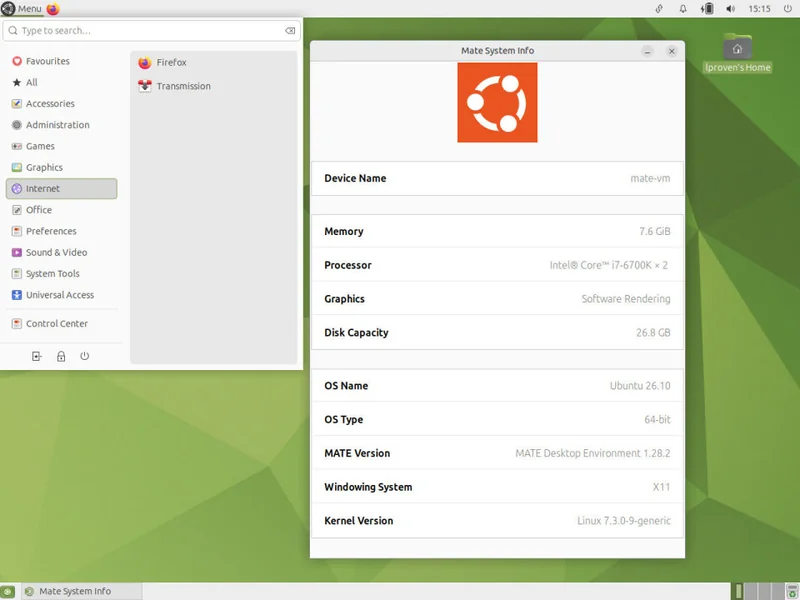The height and width of the screenshot is (600, 800).
Task: Select the Internet category
Action: (62, 189)
